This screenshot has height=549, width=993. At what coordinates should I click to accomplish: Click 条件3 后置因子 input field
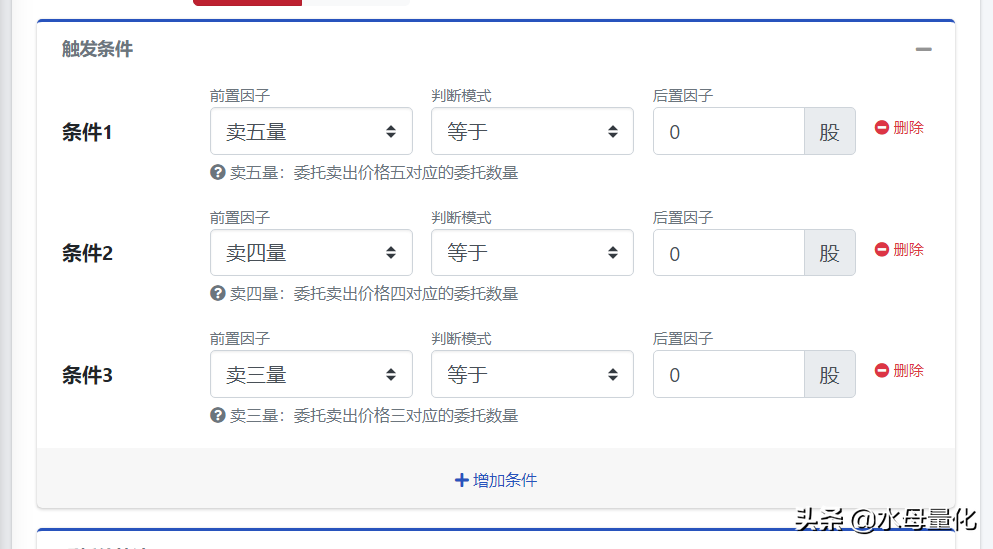click(729, 374)
